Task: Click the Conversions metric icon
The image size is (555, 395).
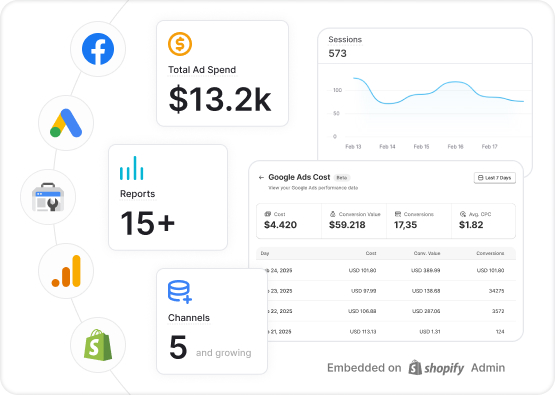Action: 398,214
